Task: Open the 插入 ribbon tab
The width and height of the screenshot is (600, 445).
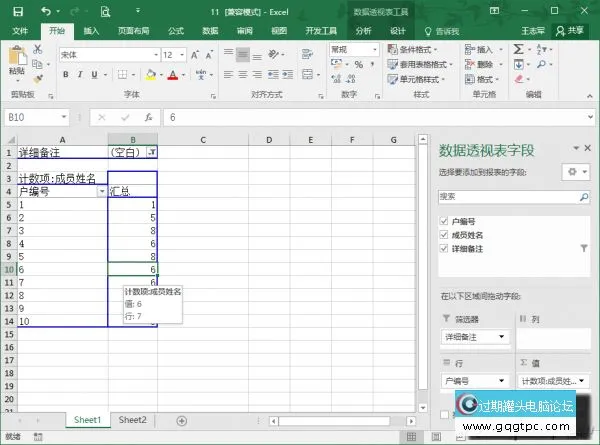Action: tap(91, 31)
